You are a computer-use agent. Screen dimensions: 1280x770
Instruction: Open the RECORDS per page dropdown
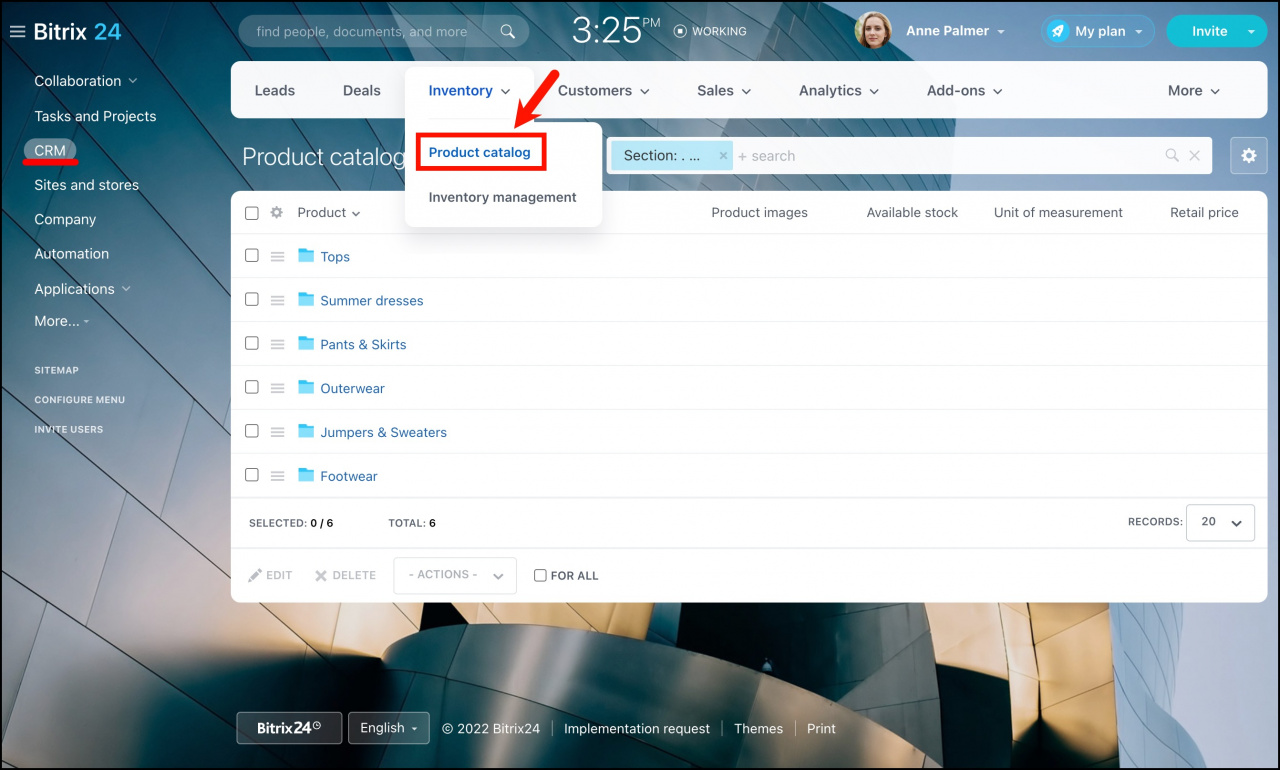[1220, 522]
